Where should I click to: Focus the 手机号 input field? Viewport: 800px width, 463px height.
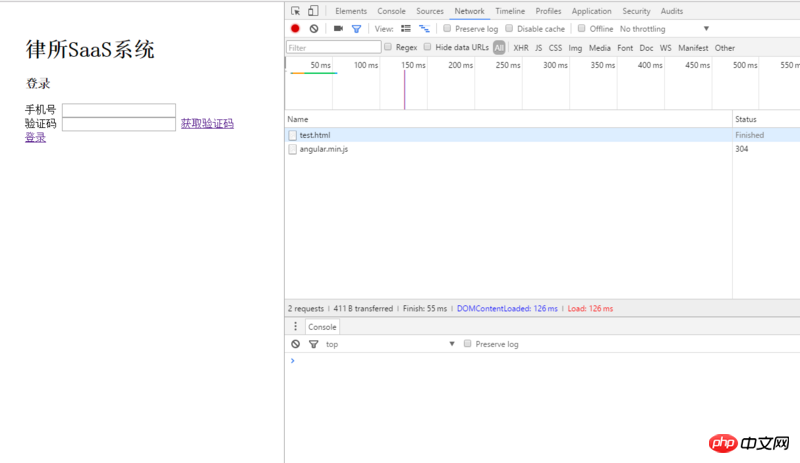(x=119, y=110)
